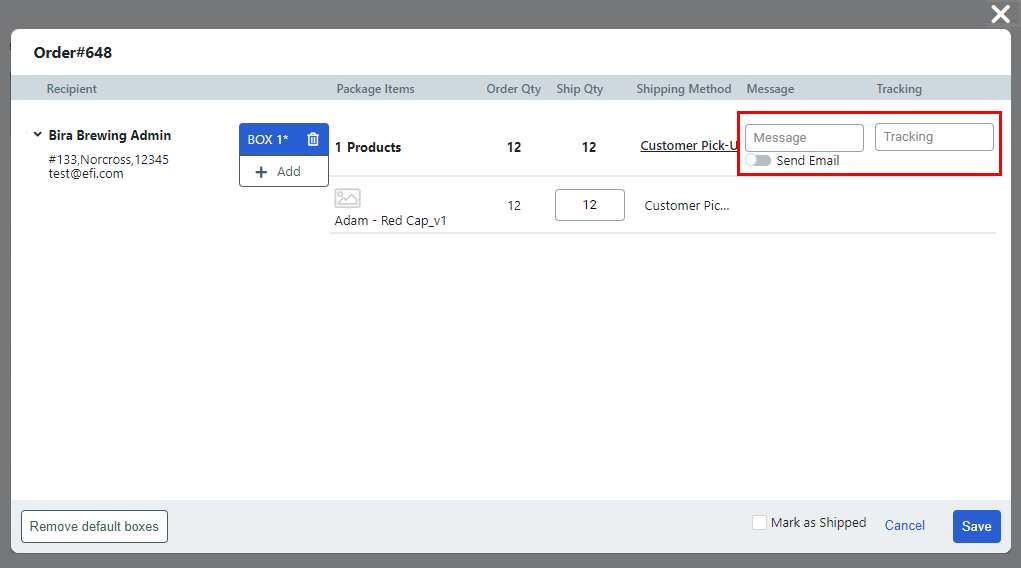Cancel the order shipment changes

coord(904,526)
